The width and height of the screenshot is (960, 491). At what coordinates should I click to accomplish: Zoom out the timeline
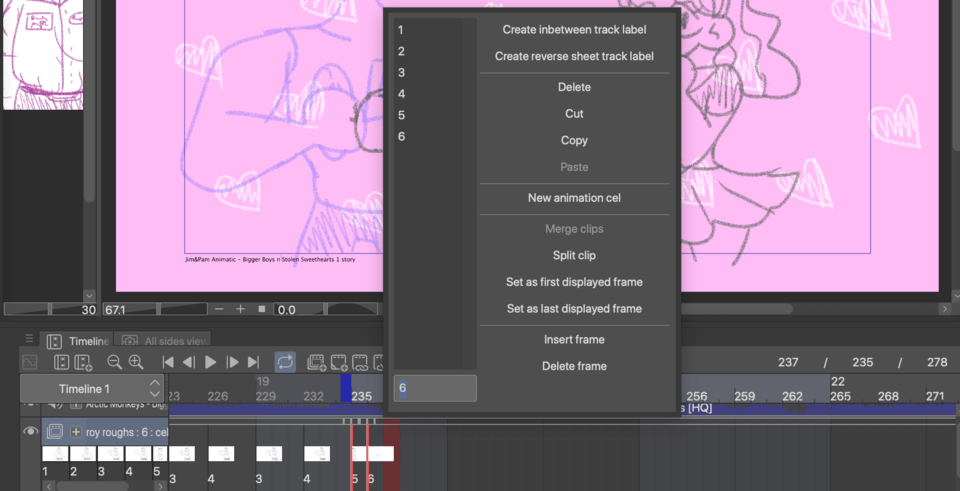point(114,362)
